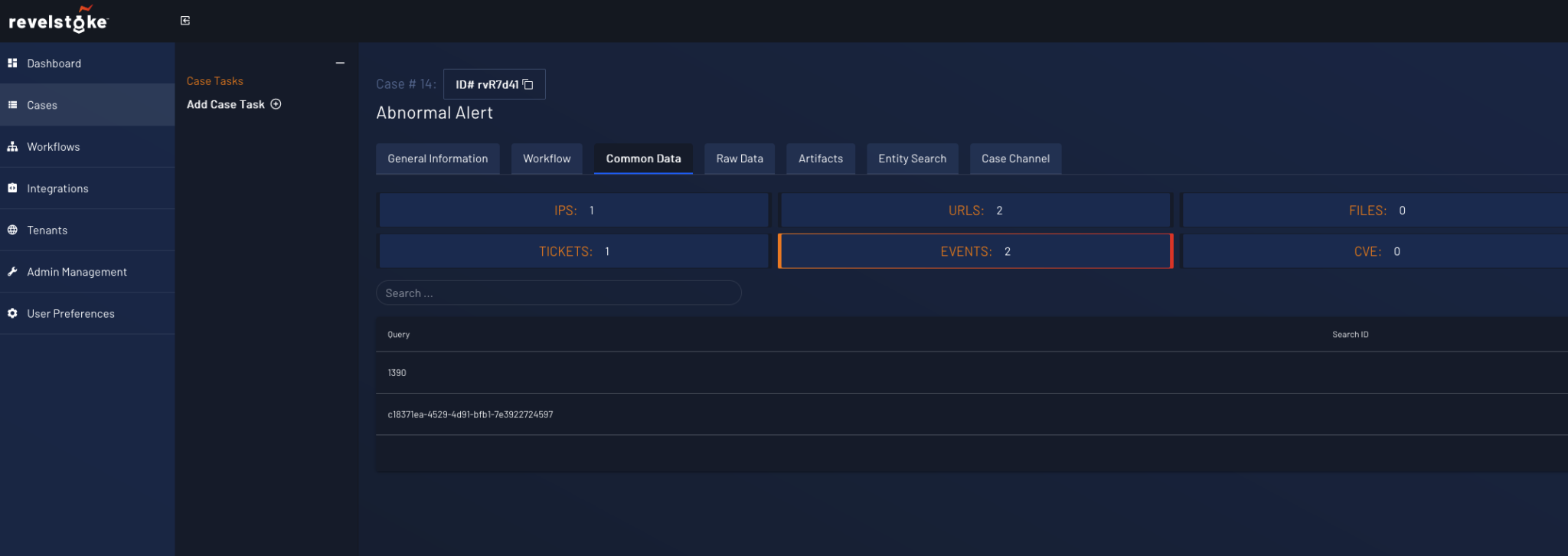Select the URLS: 2 data tile
The height and width of the screenshot is (556, 1568).
(x=975, y=211)
